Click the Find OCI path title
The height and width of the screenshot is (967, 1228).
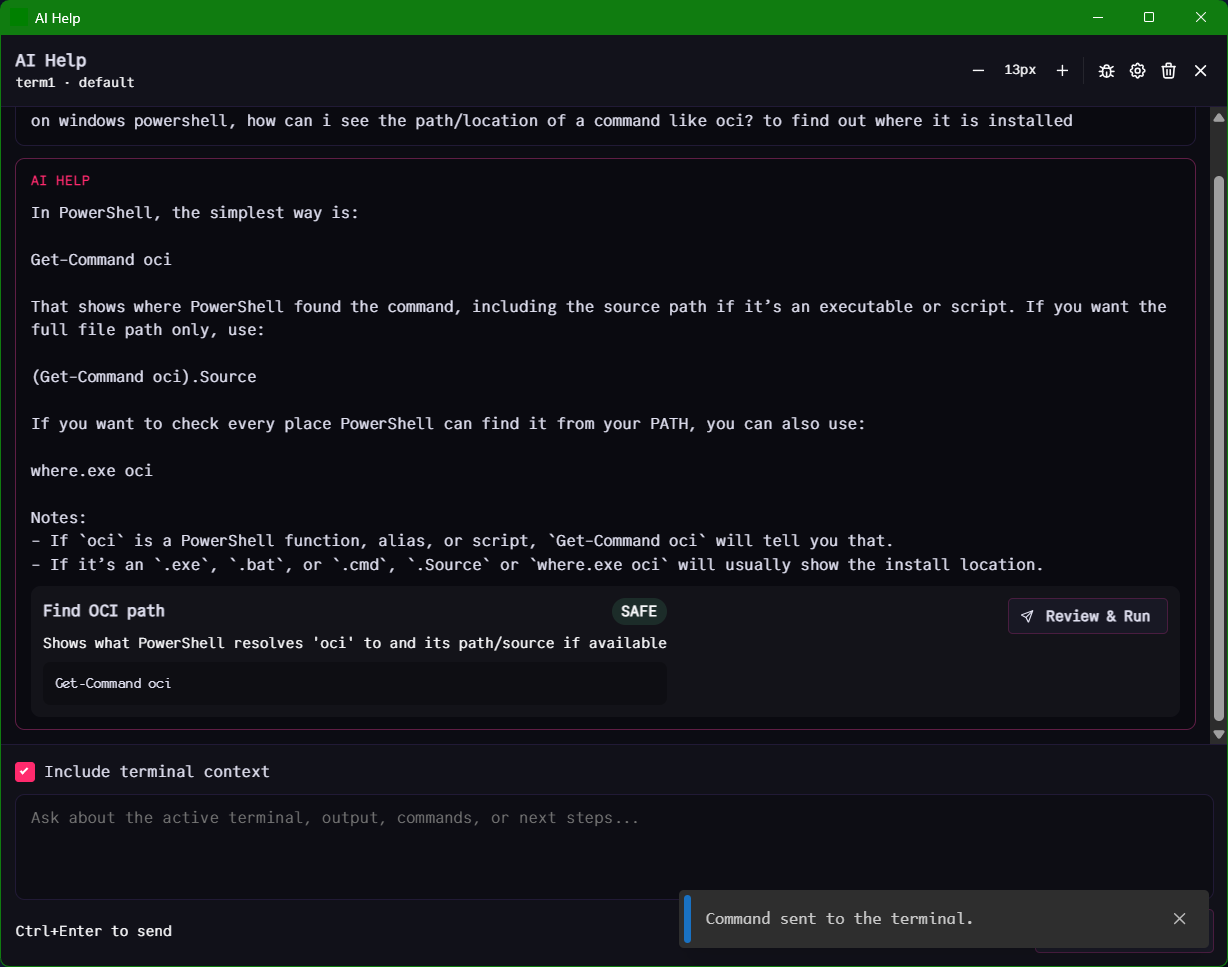[x=104, y=611]
